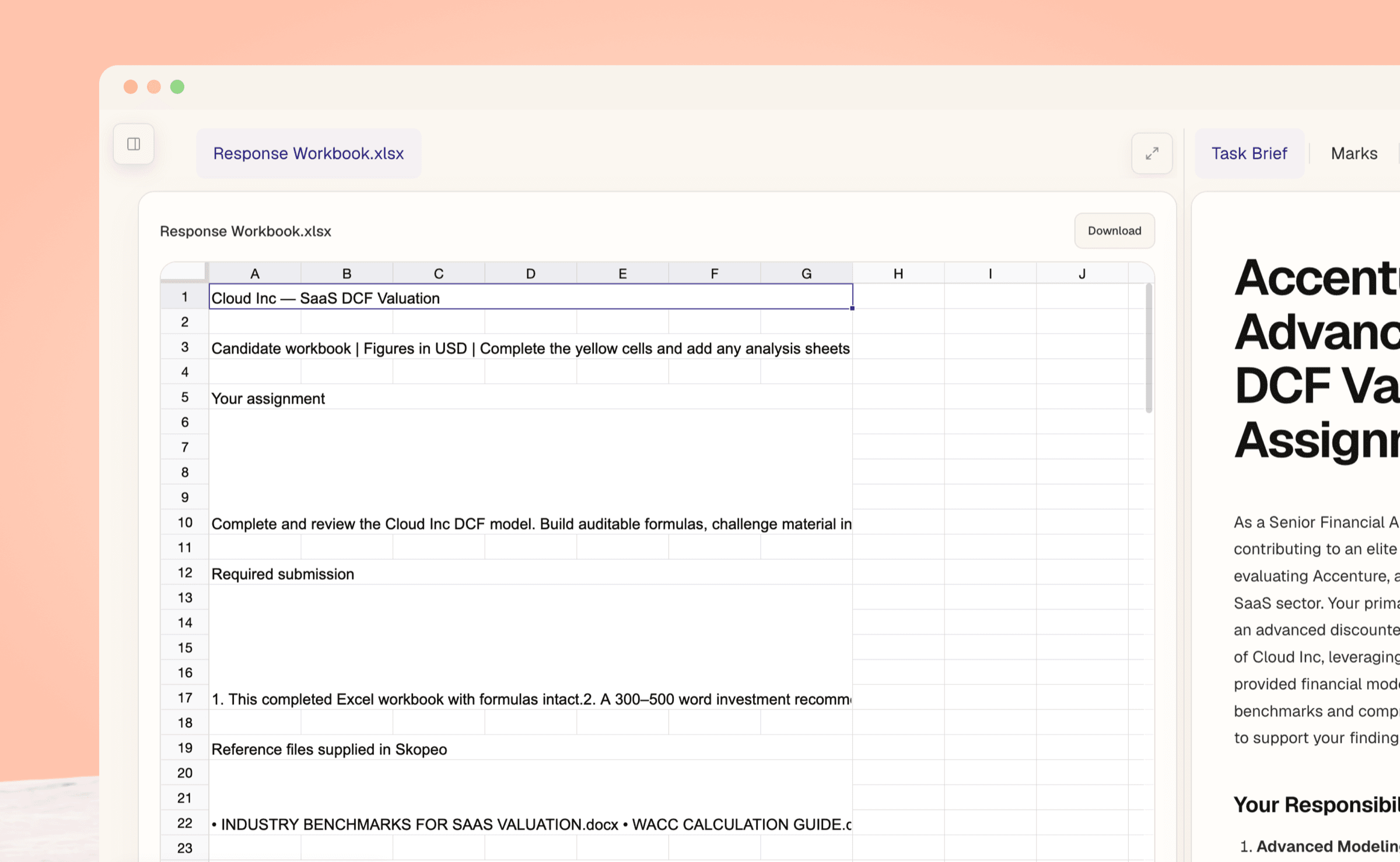Select row 1 header

tap(184, 296)
